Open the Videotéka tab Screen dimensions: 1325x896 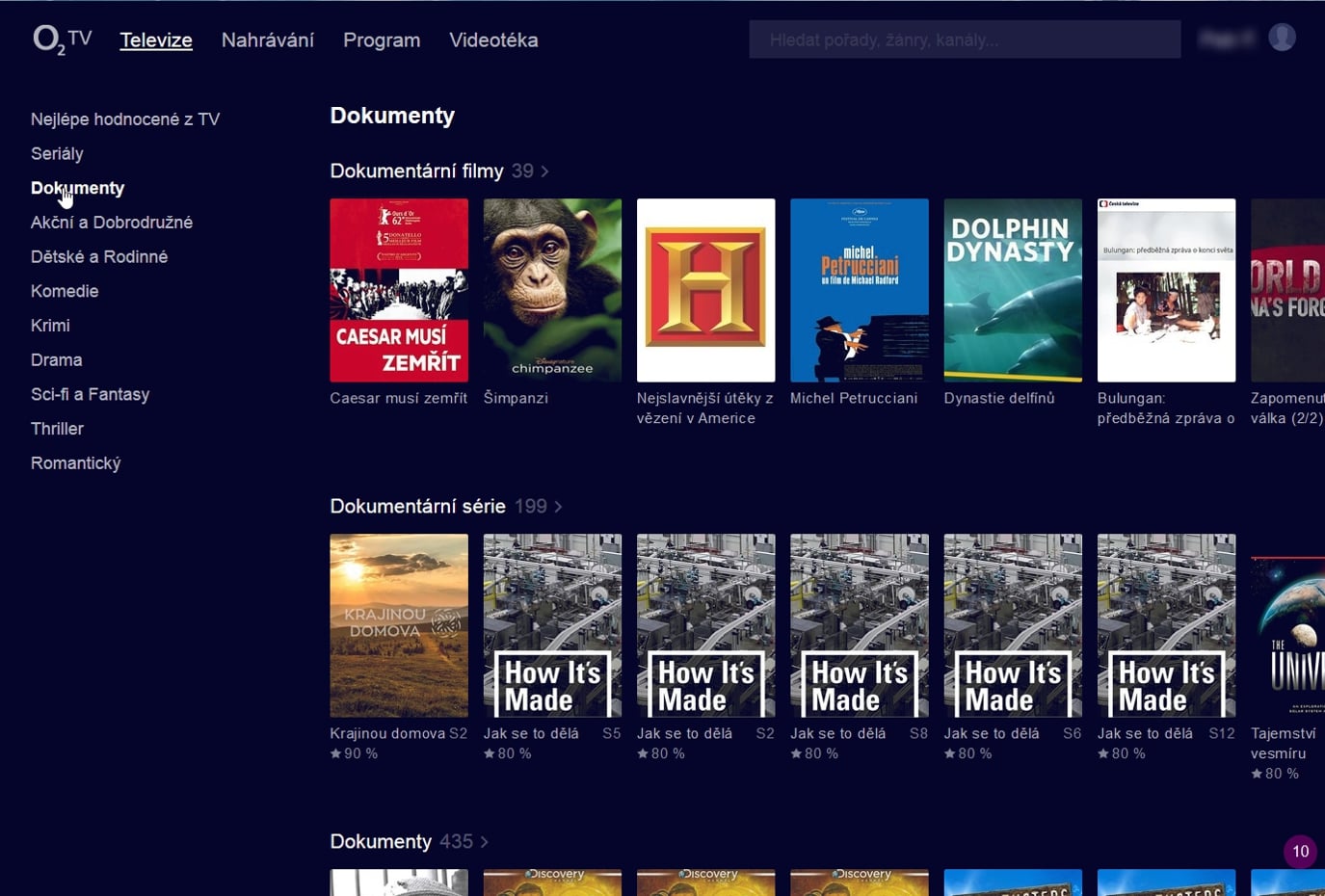click(x=493, y=40)
